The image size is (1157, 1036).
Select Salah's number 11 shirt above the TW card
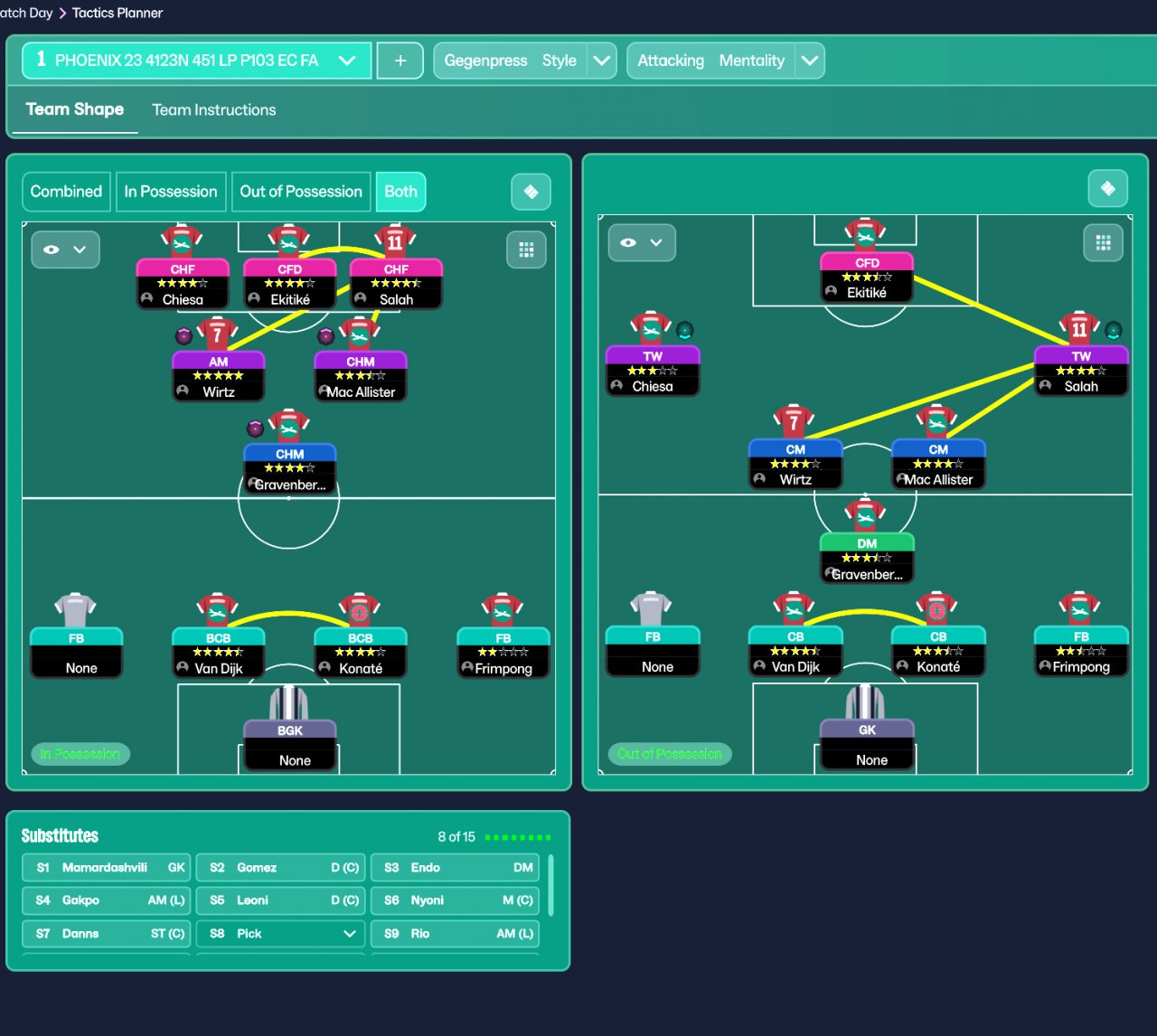(1080, 328)
